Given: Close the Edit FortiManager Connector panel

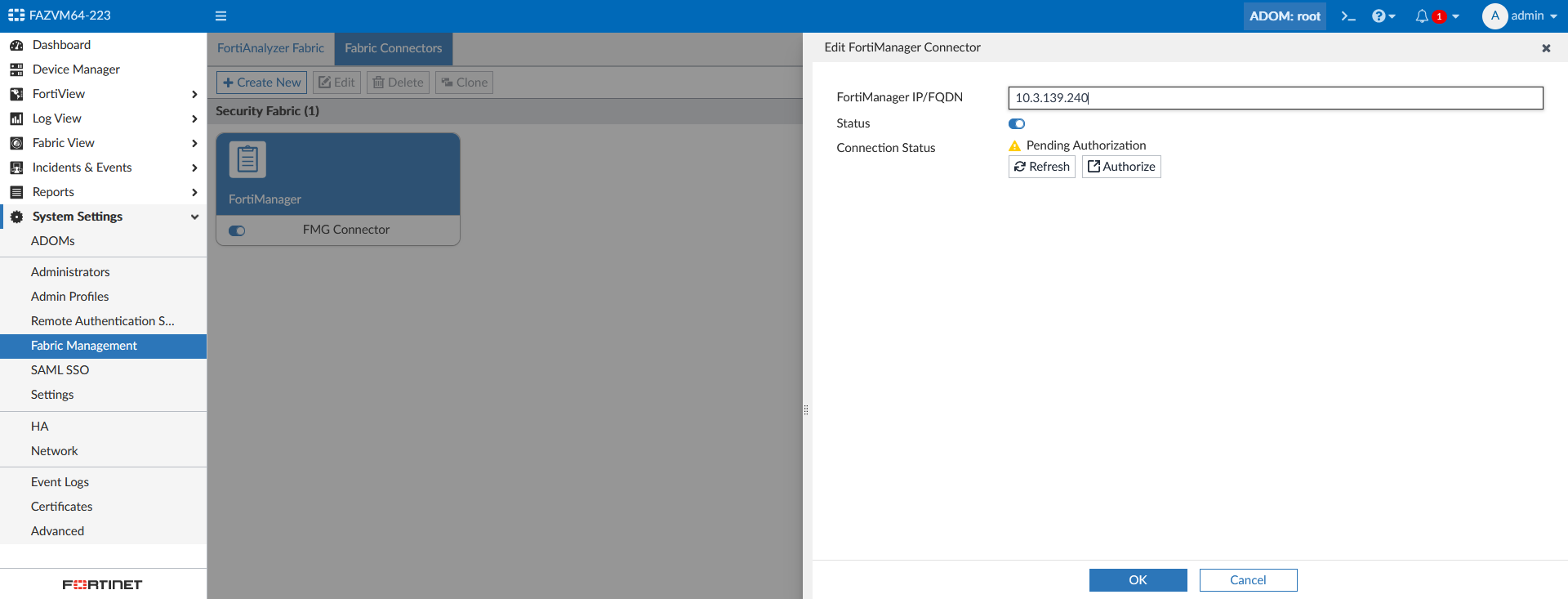Looking at the screenshot, I should coord(1546,48).
